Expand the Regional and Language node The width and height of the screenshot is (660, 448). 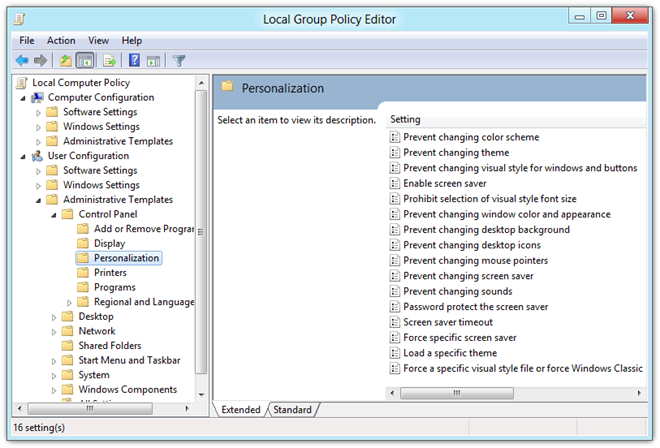(69, 303)
